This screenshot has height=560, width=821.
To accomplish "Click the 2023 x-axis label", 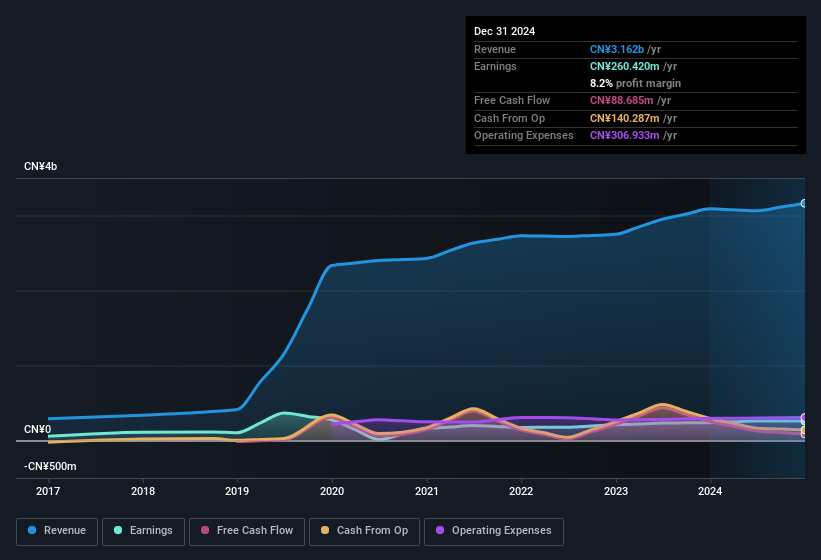I will pyautogui.click(x=616, y=491).
